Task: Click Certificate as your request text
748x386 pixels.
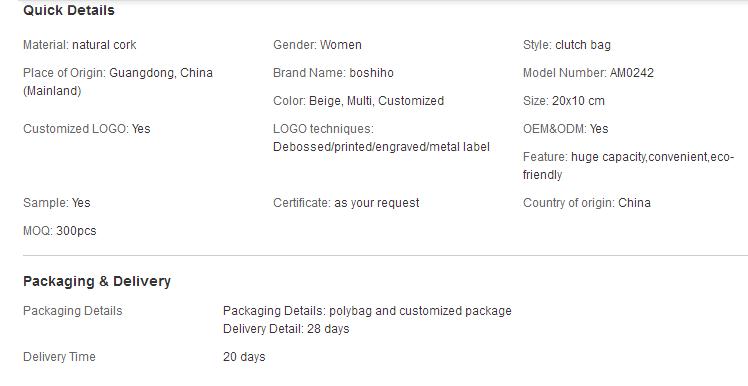Action: click(x=346, y=203)
